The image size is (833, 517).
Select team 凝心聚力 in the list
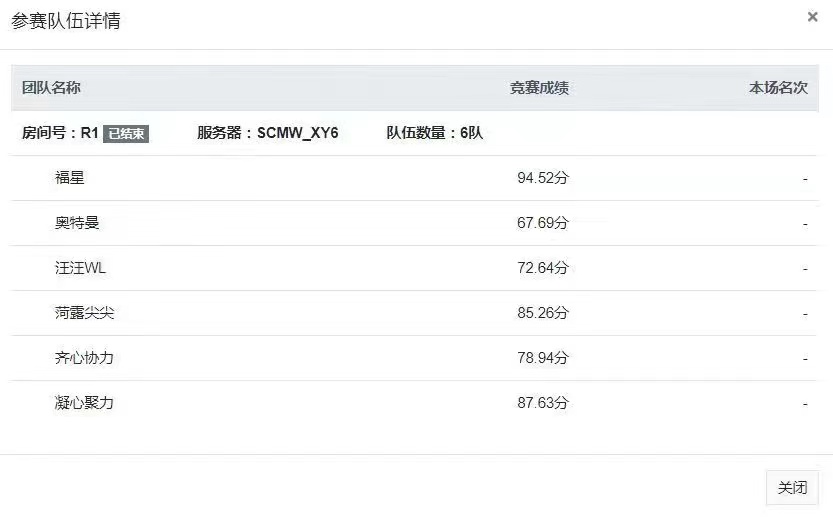click(84, 403)
